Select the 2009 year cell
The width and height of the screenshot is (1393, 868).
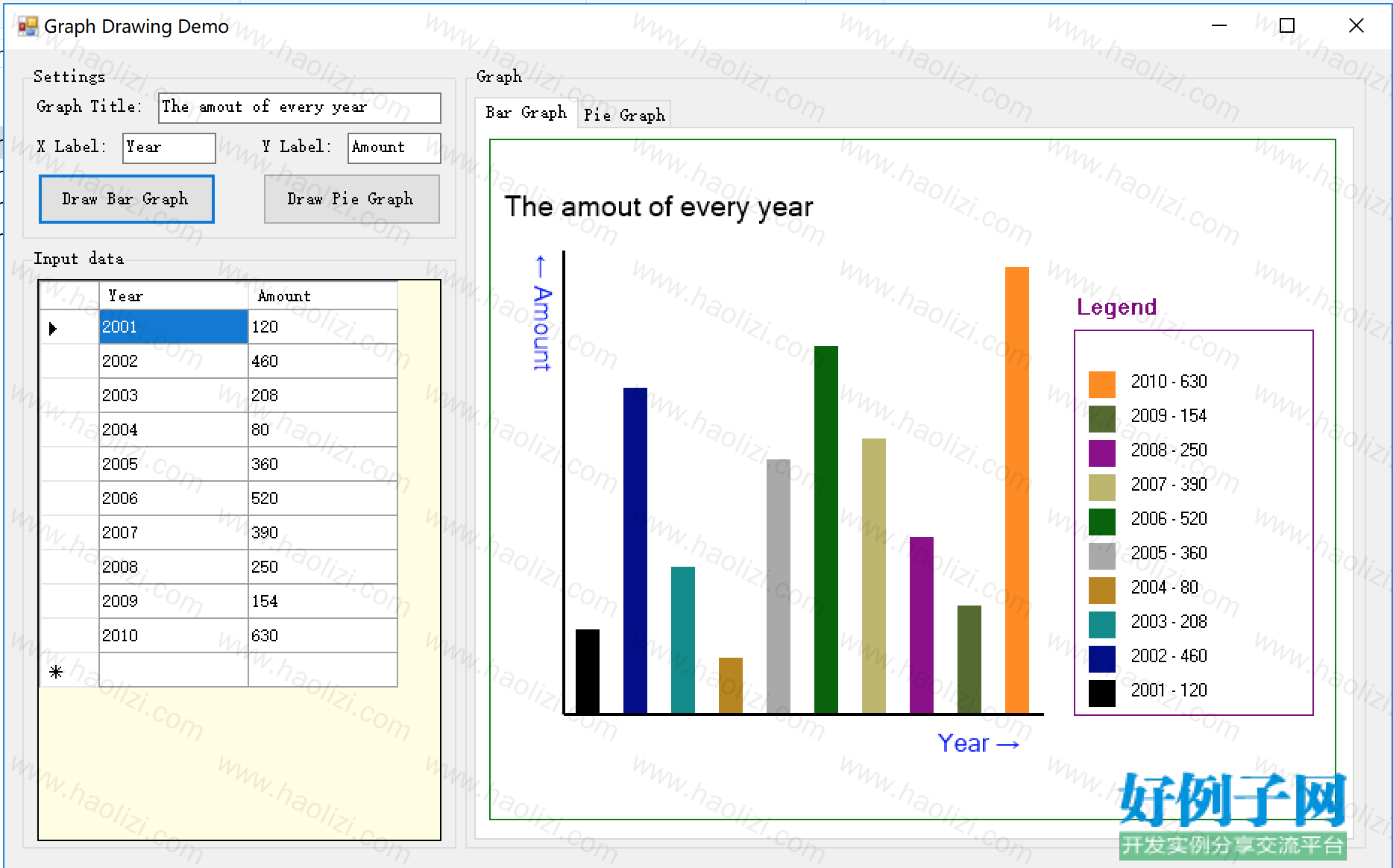pyautogui.click(x=174, y=602)
